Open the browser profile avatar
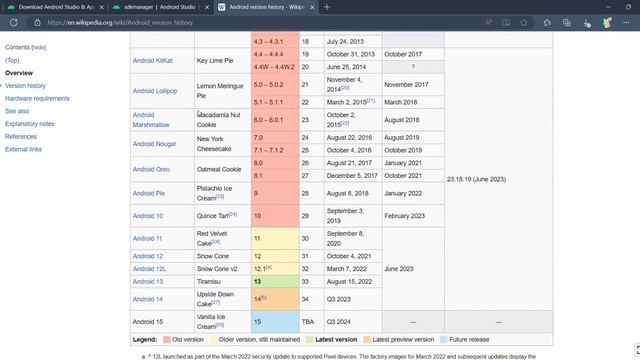The height and width of the screenshot is (360, 640). [x=607, y=23]
